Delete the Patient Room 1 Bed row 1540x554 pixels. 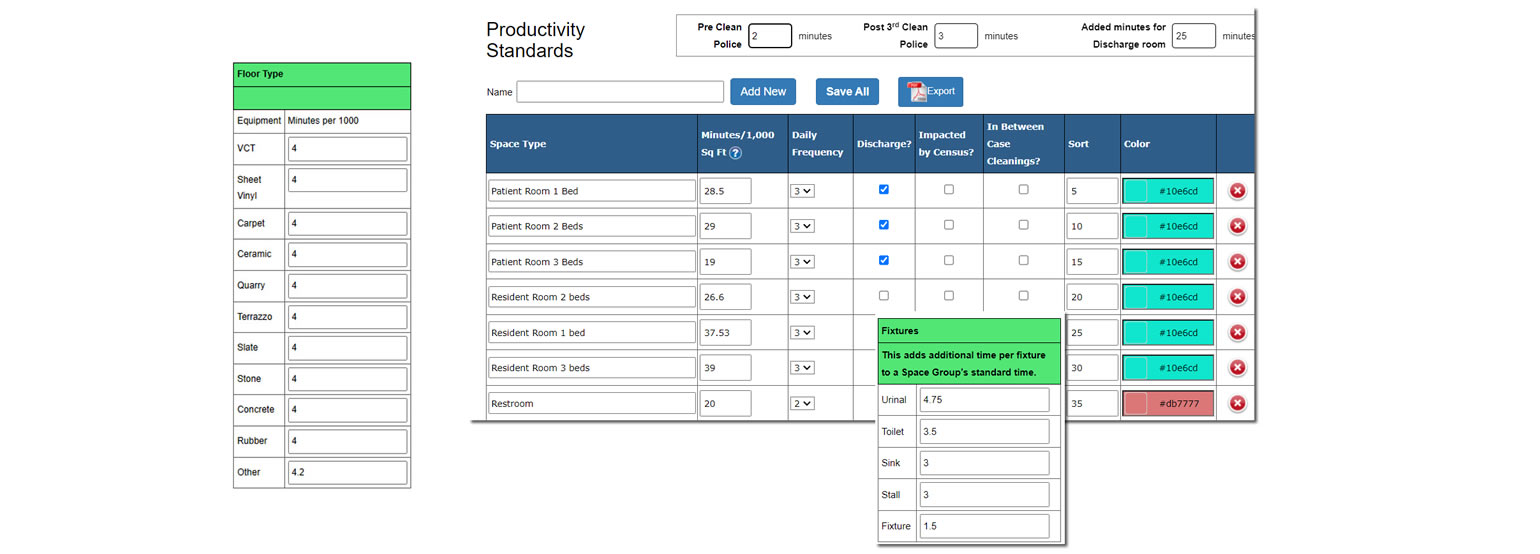1237,191
